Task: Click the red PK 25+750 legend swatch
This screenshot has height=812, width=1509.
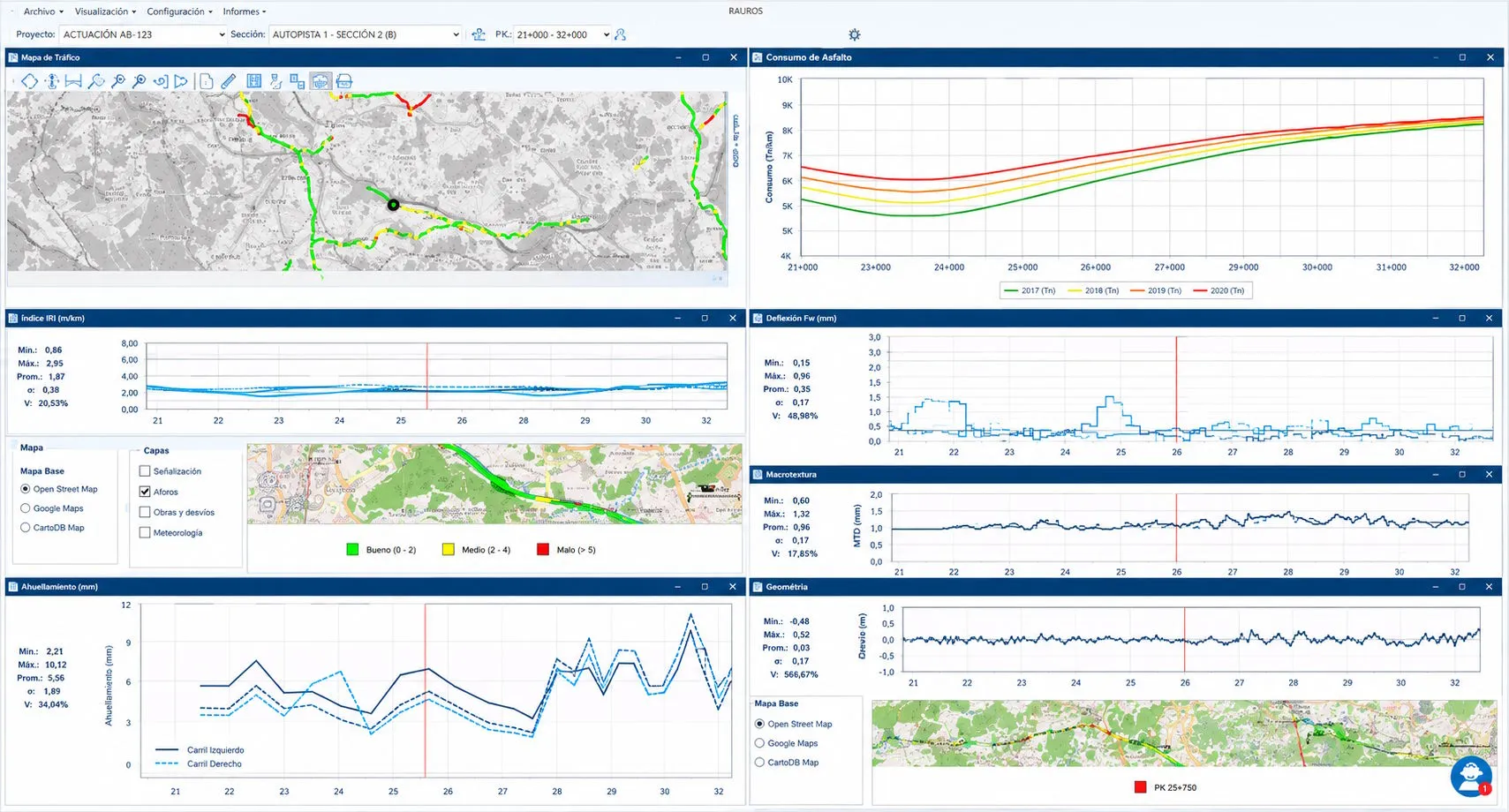Action: 1141,787
